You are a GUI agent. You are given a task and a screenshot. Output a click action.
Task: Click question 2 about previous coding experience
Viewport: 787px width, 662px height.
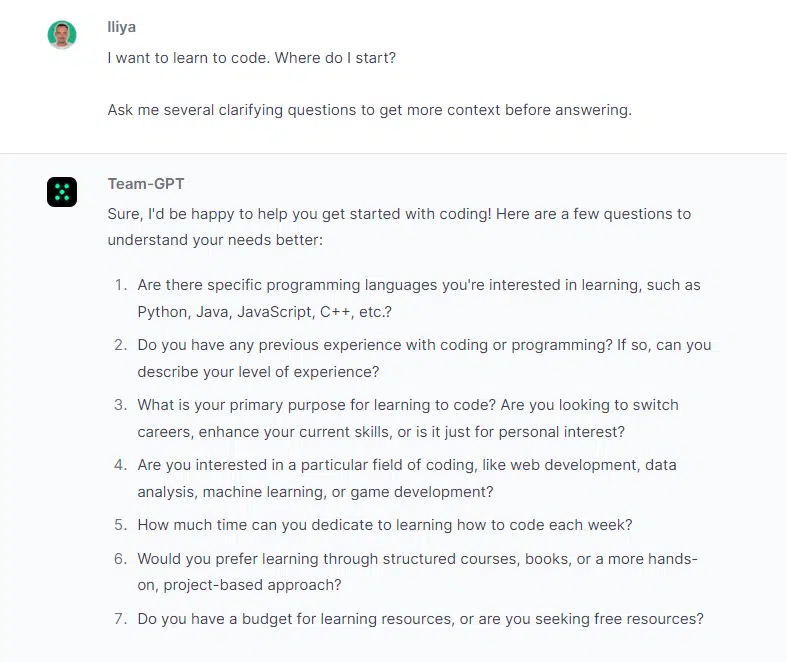pyautogui.click(x=424, y=358)
